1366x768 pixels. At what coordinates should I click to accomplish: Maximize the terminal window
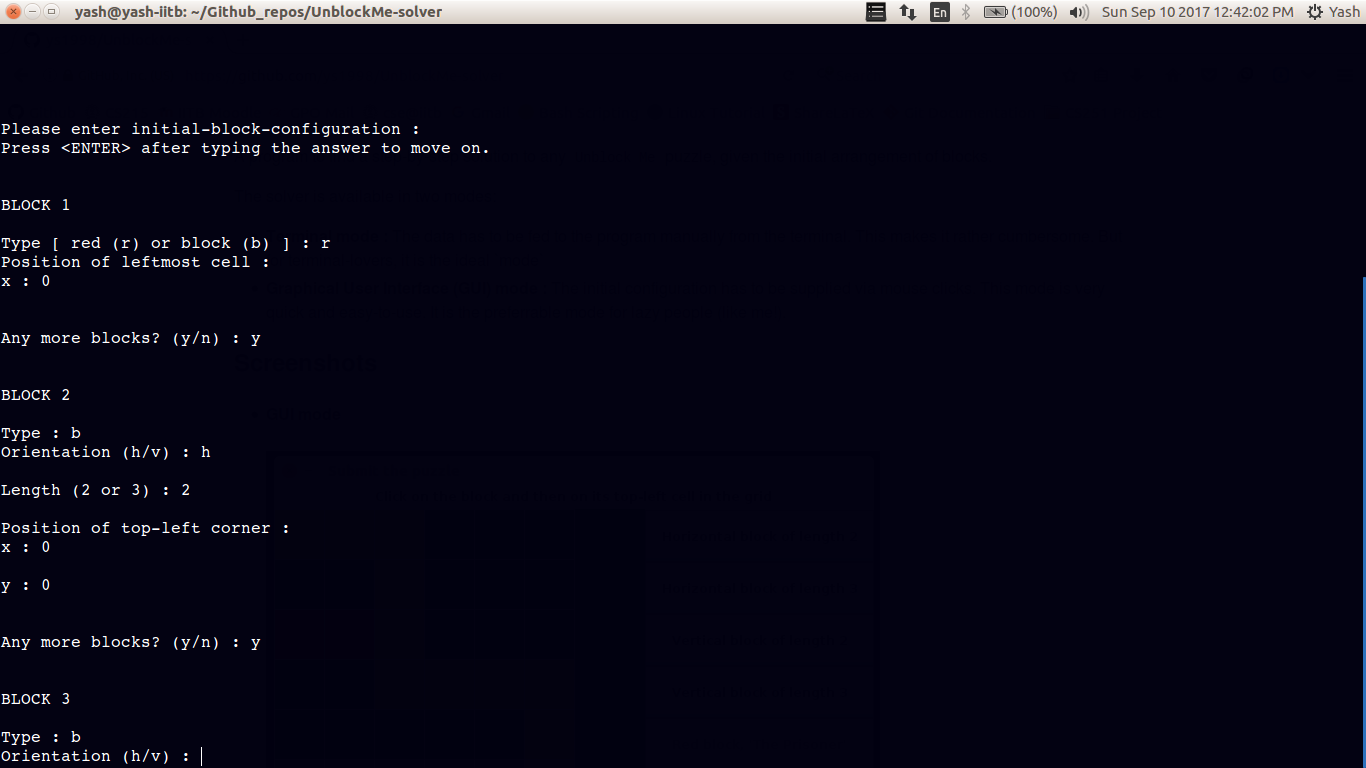[51, 12]
